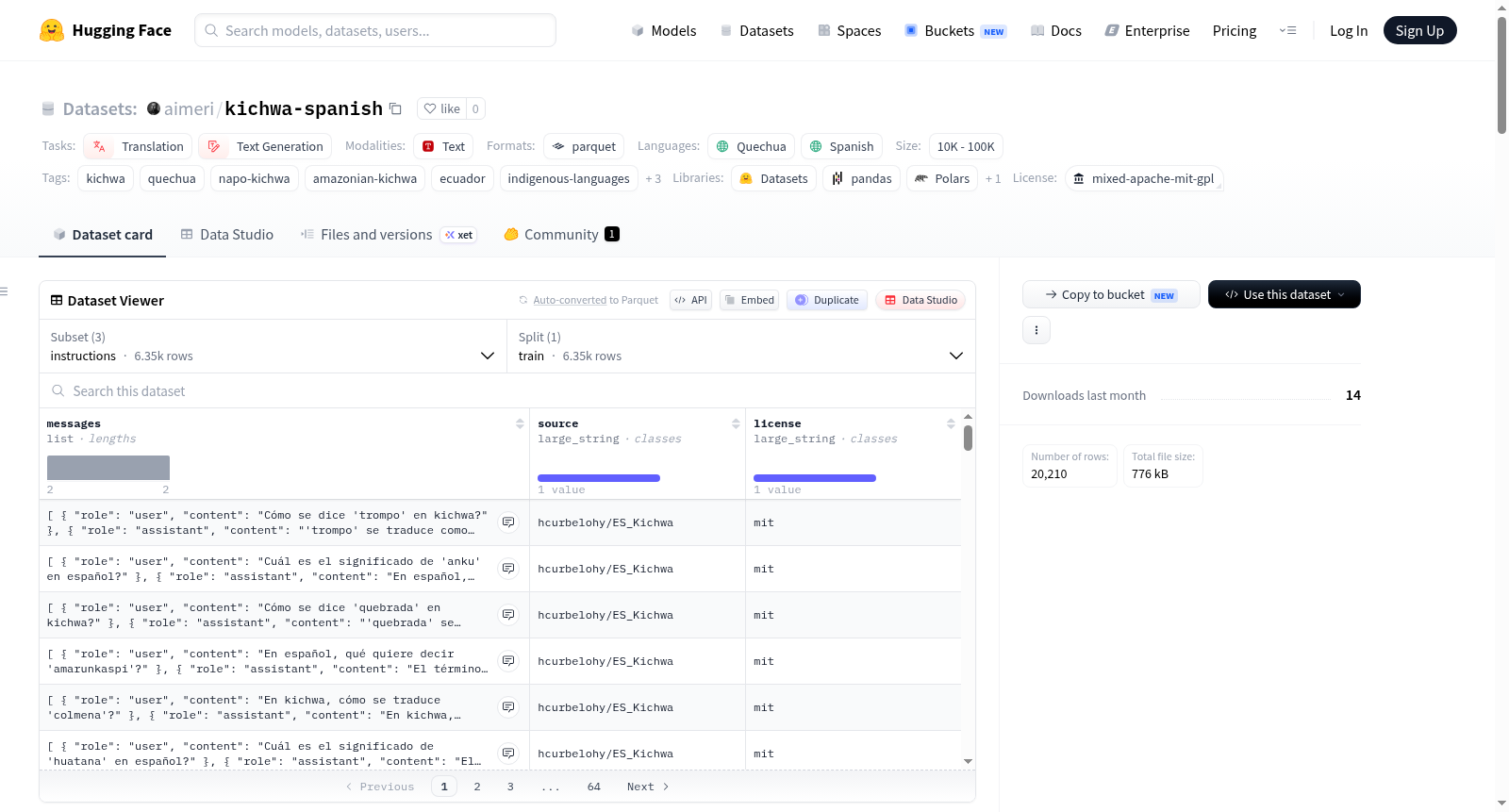Open Docs in the top navigation

click(x=1056, y=30)
